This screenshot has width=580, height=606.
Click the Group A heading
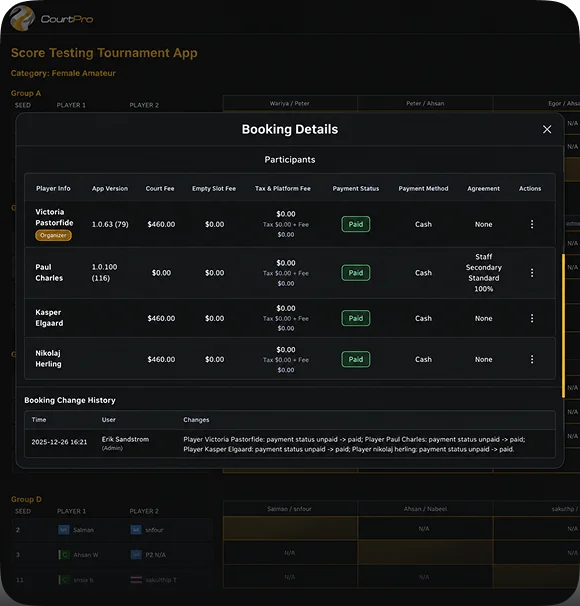pyautogui.click(x=26, y=93)
